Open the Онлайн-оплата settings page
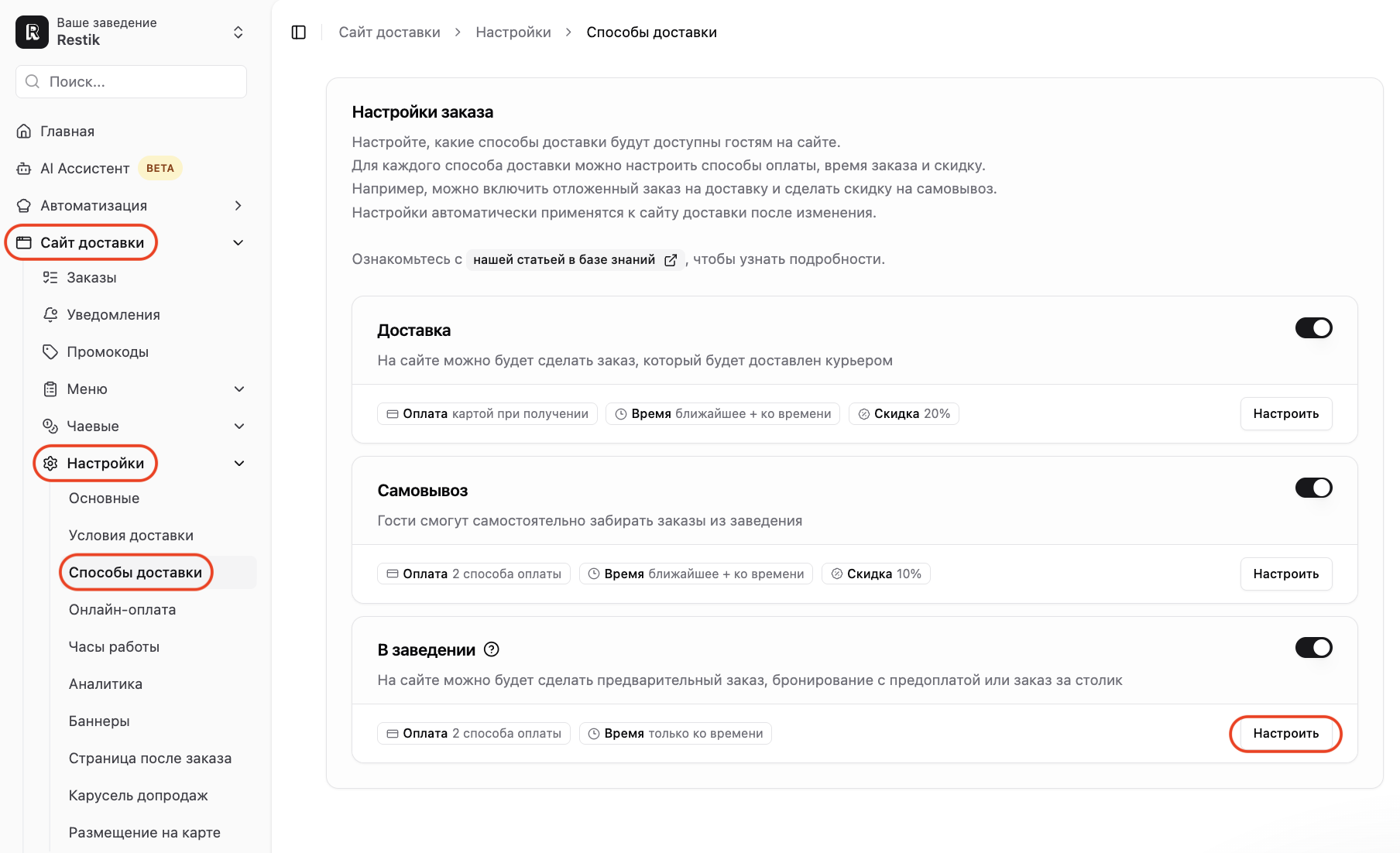This screenshot has width=1400, height=853. tap(122, 610)
